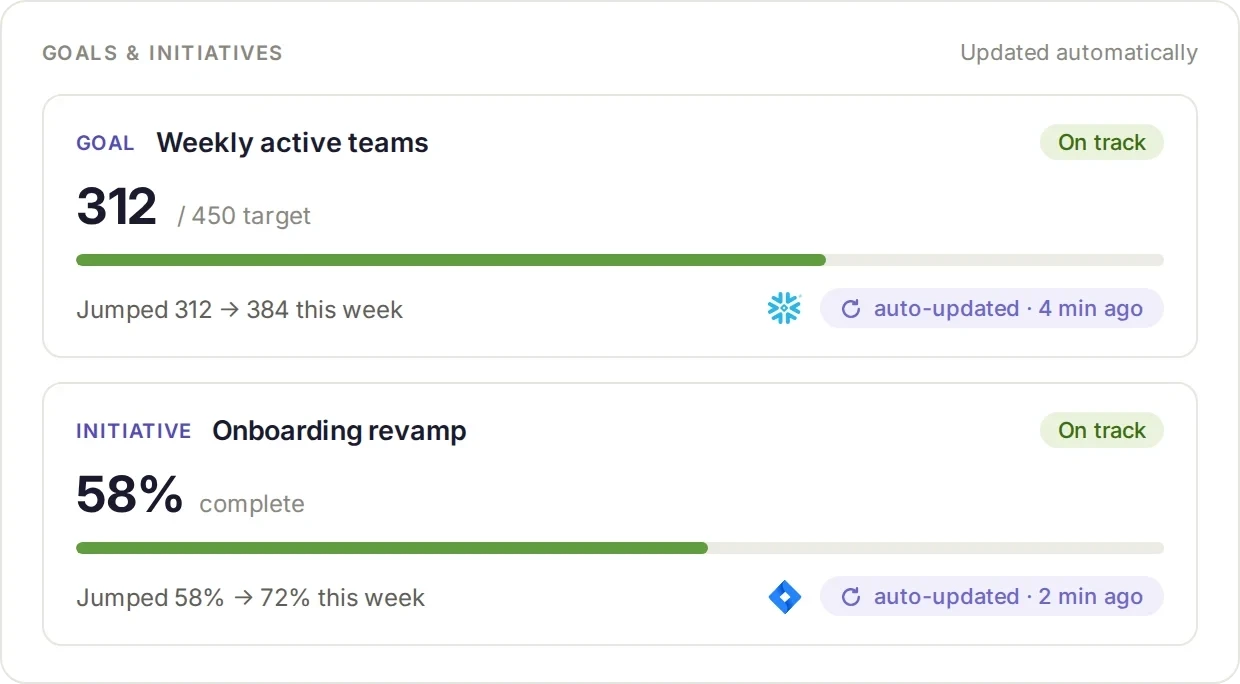1240x684 pixels.
Task: Click the Updated automatically label
Action: (1079, 52)
